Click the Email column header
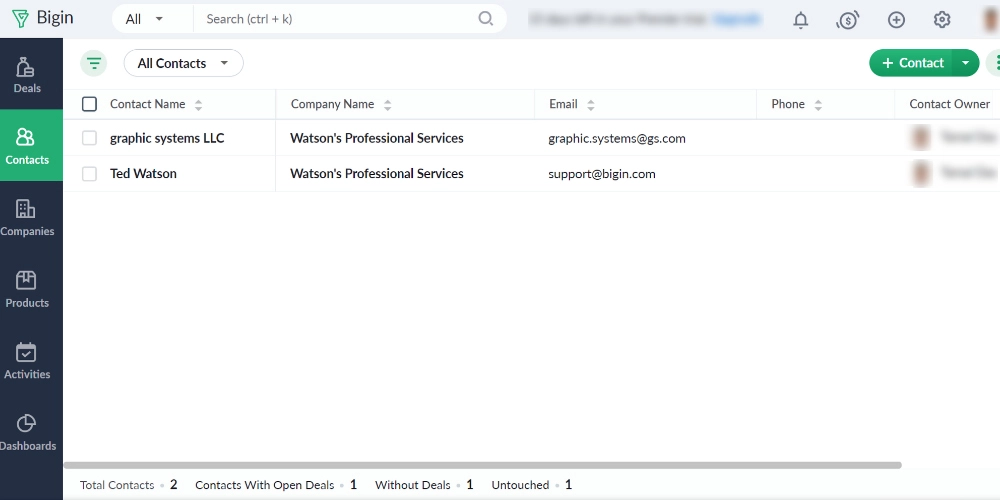 (563, 104)
